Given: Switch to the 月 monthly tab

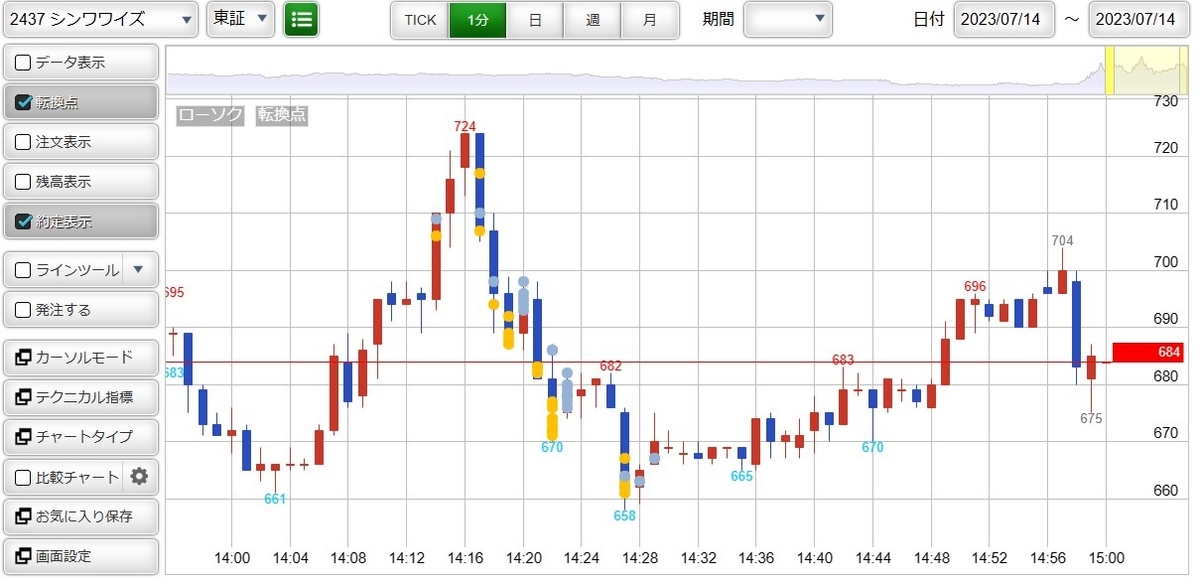Looking at the screenshot, I should (650, 19).
